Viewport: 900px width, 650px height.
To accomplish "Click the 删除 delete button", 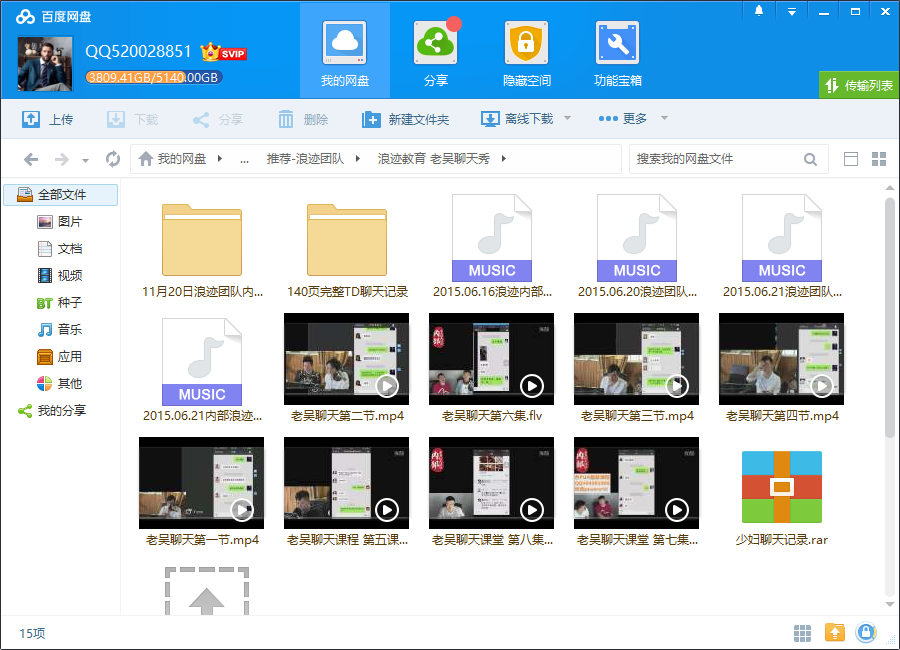I will point(303,119).
